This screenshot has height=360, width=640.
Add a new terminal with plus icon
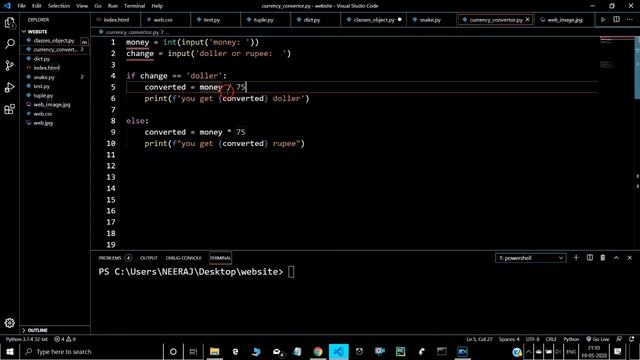pyautogui.click(x=576, y=258)
